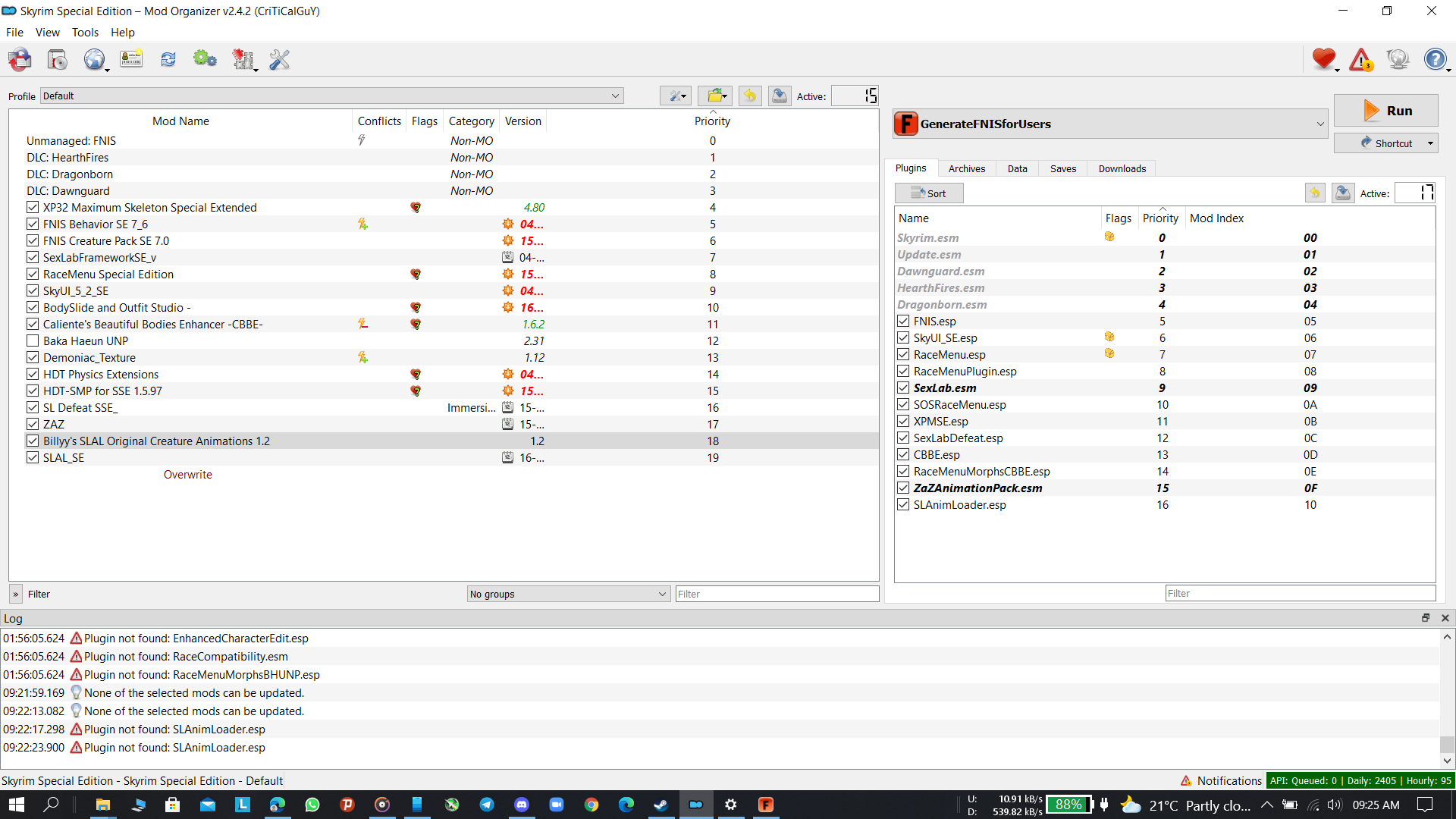Disable HDT-SMP for SSE 1.5.97 mod
This screenshot has height=819, width=1456.
point(33,391)
